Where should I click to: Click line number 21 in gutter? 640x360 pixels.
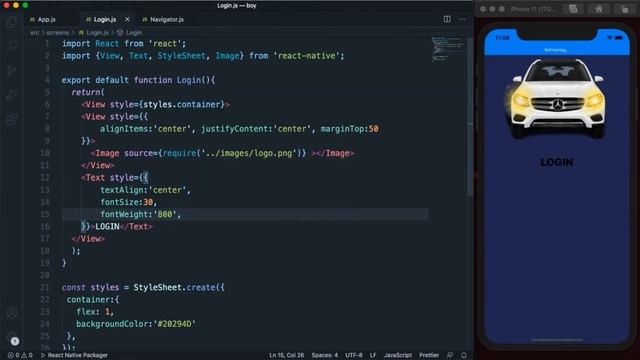point(44,287)
